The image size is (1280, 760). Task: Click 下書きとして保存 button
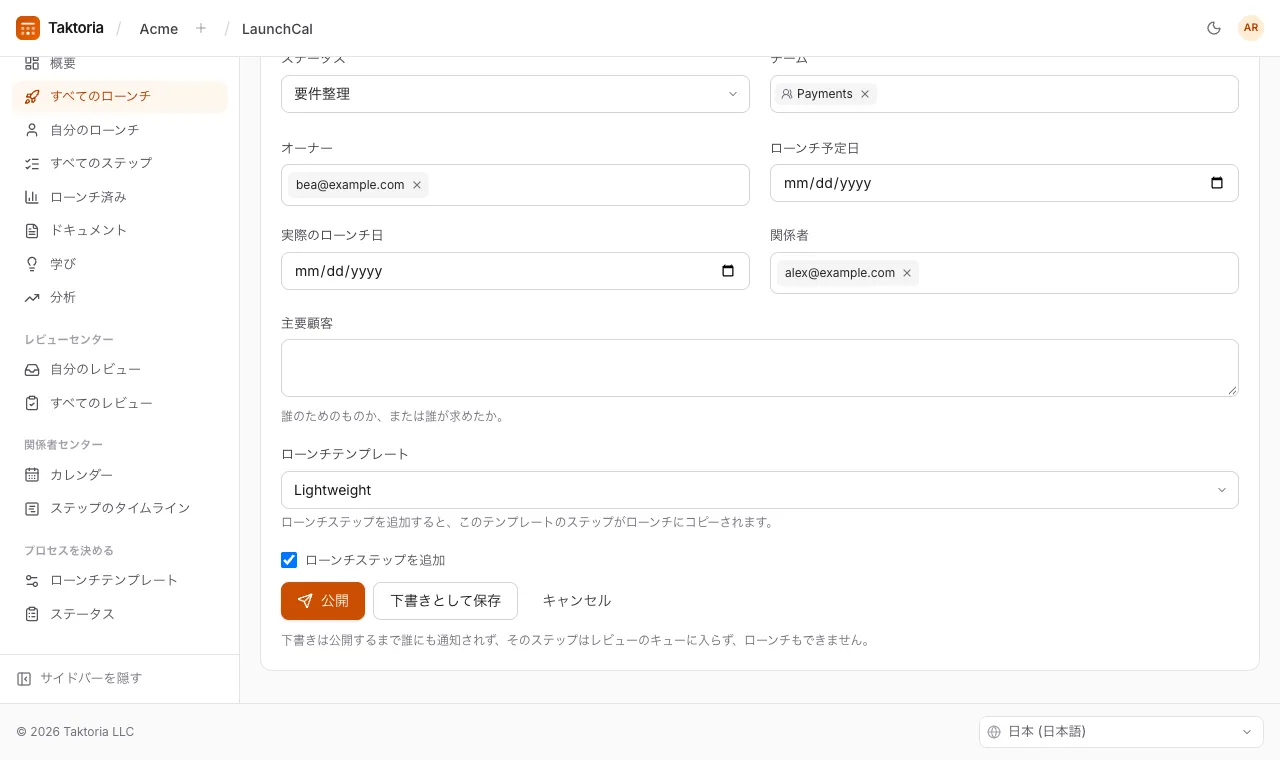[445, 601]
